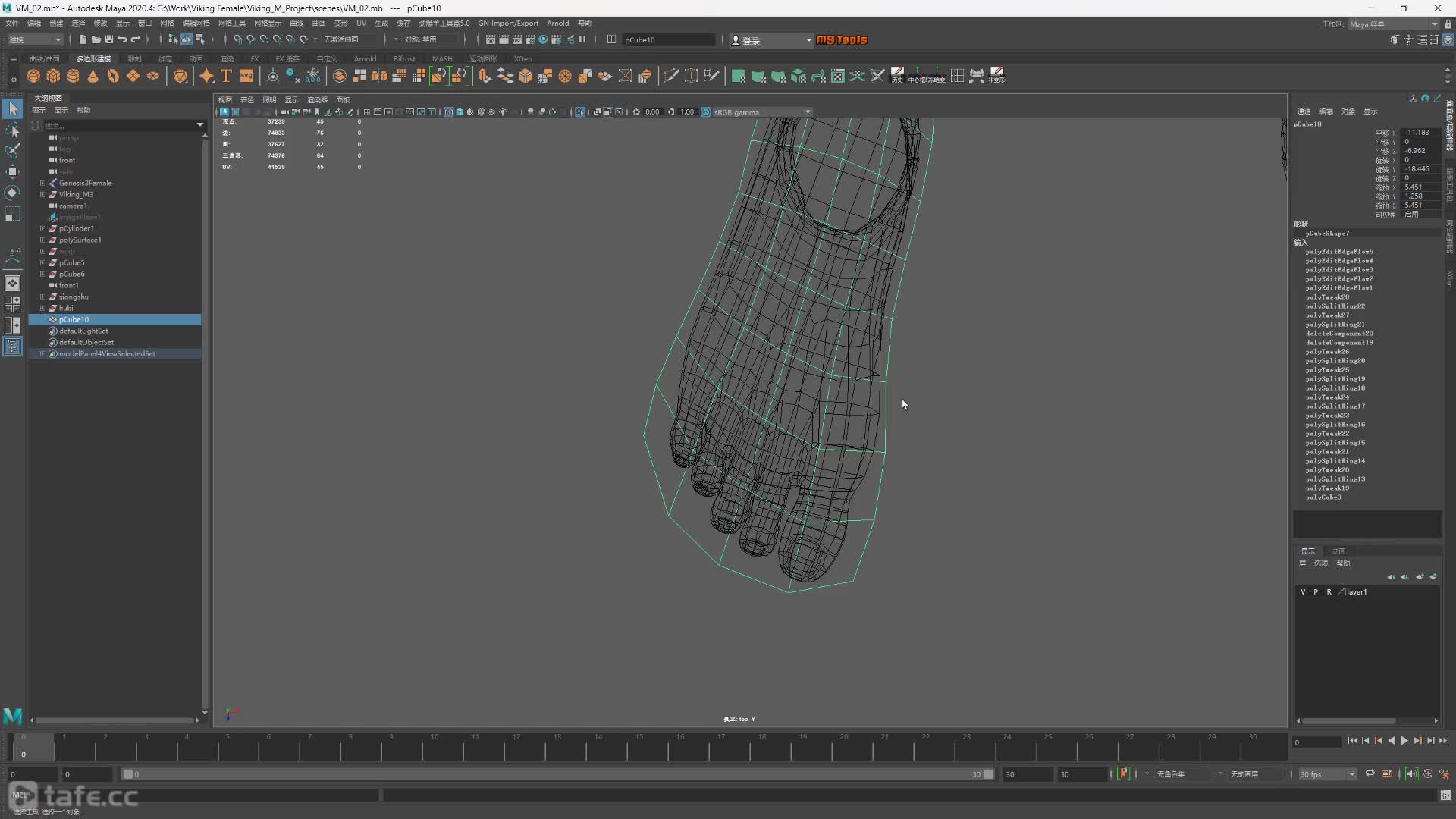Select the Lasso selection tool

[x=13, y=130]
